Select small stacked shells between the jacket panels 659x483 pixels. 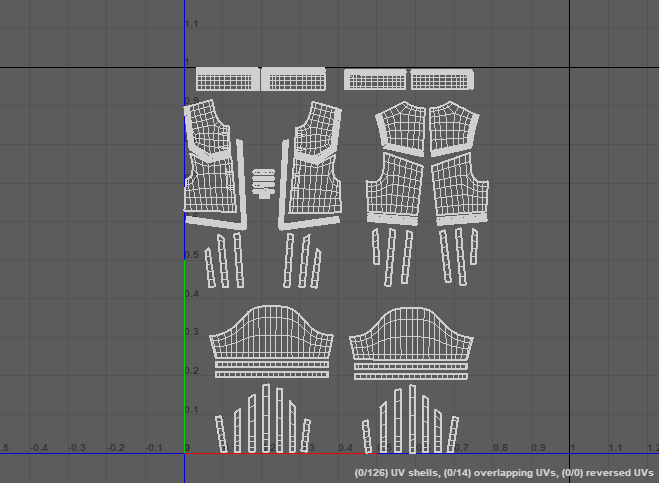pos(264,183)
